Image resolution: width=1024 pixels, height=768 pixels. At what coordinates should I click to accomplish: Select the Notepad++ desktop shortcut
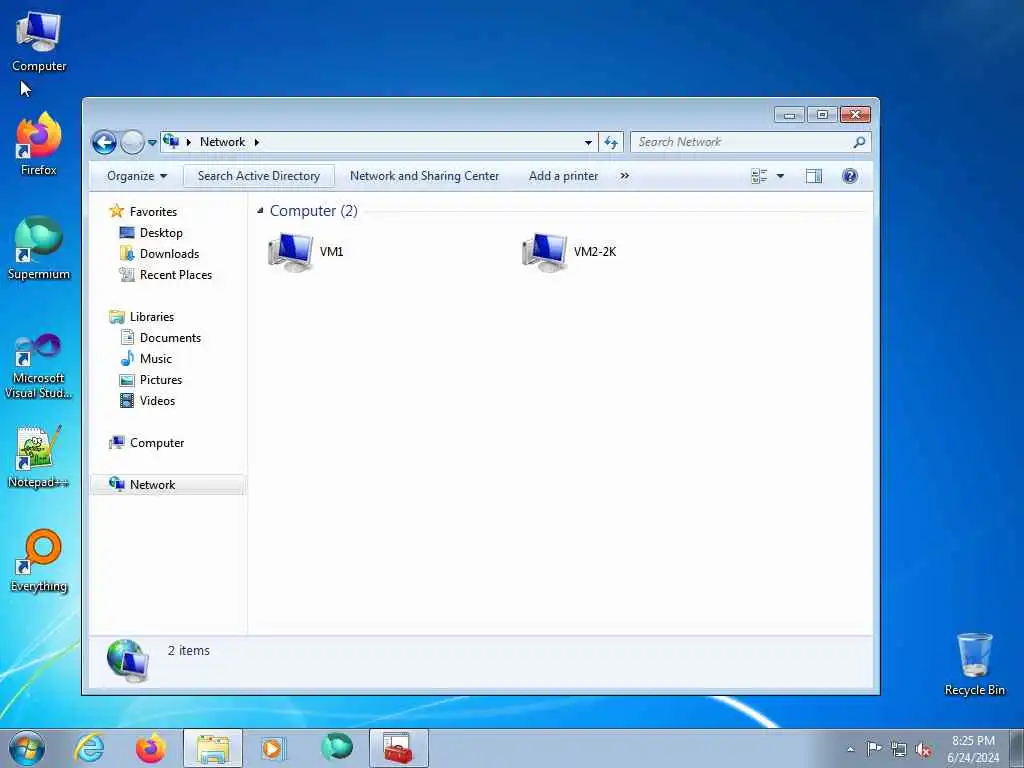(x=39, y=457)
